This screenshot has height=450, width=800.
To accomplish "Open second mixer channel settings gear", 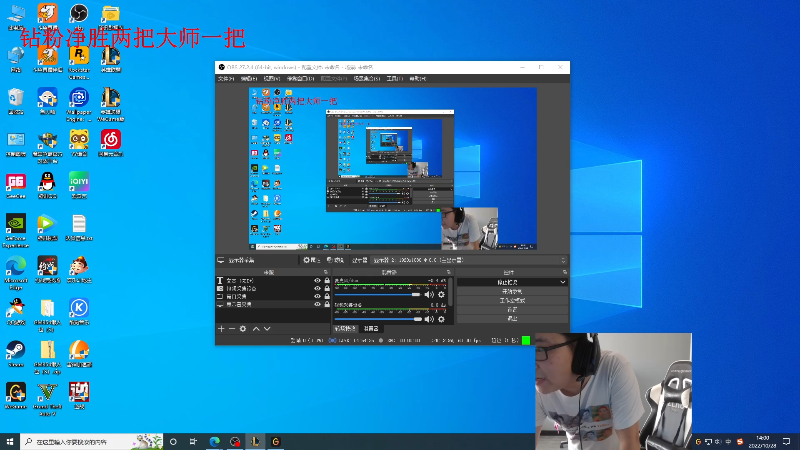I will (x=441, y=319).
